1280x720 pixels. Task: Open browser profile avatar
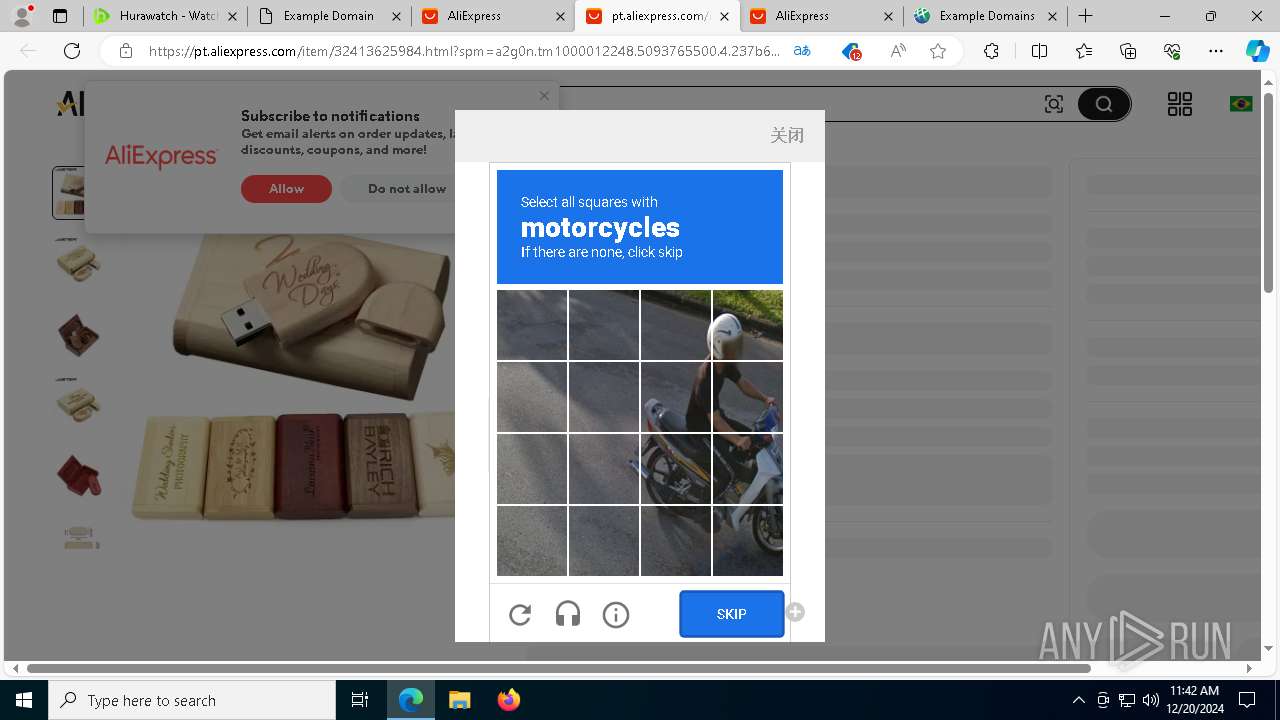(22, 16)
